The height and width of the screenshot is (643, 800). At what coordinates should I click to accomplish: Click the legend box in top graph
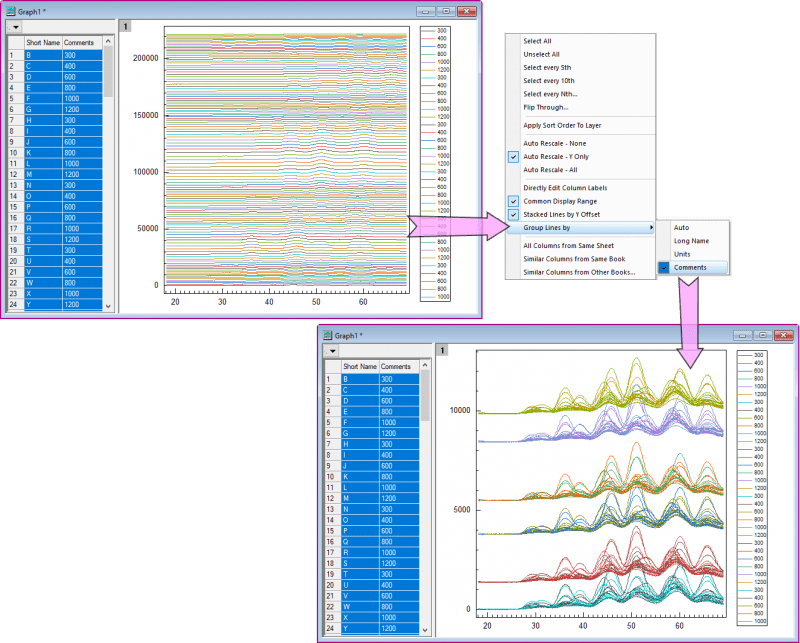point(435,164)
